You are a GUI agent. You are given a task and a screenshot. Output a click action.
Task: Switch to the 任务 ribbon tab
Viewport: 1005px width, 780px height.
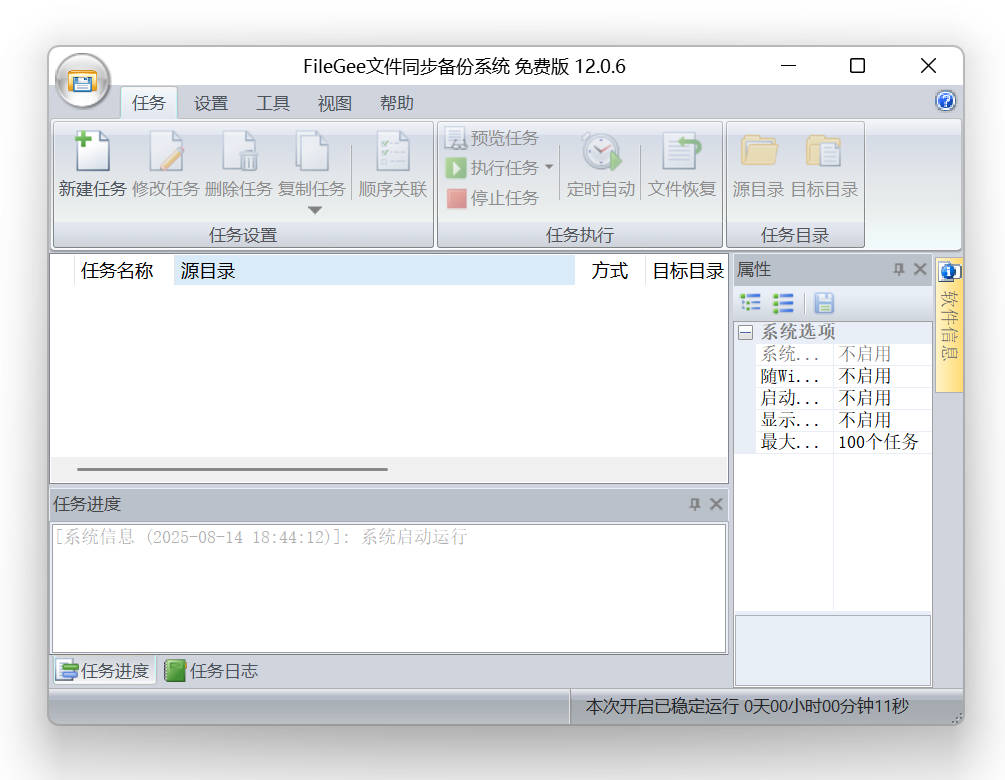(149, 103)
